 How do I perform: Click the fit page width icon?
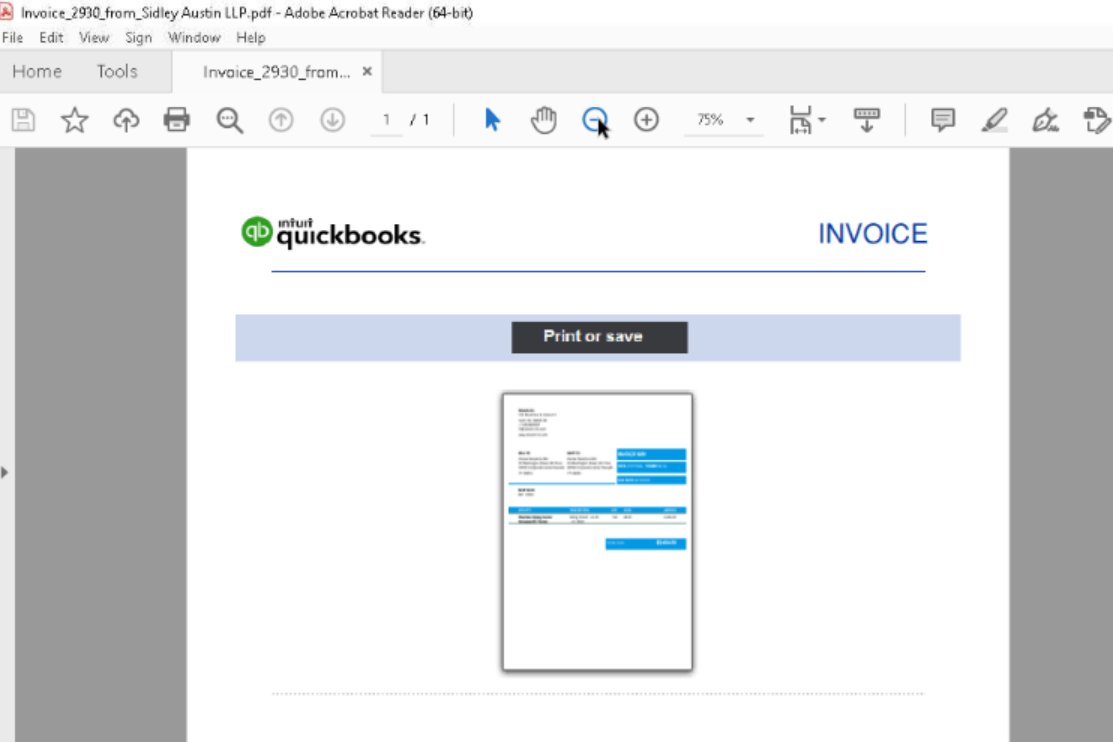tap(801, 119)
